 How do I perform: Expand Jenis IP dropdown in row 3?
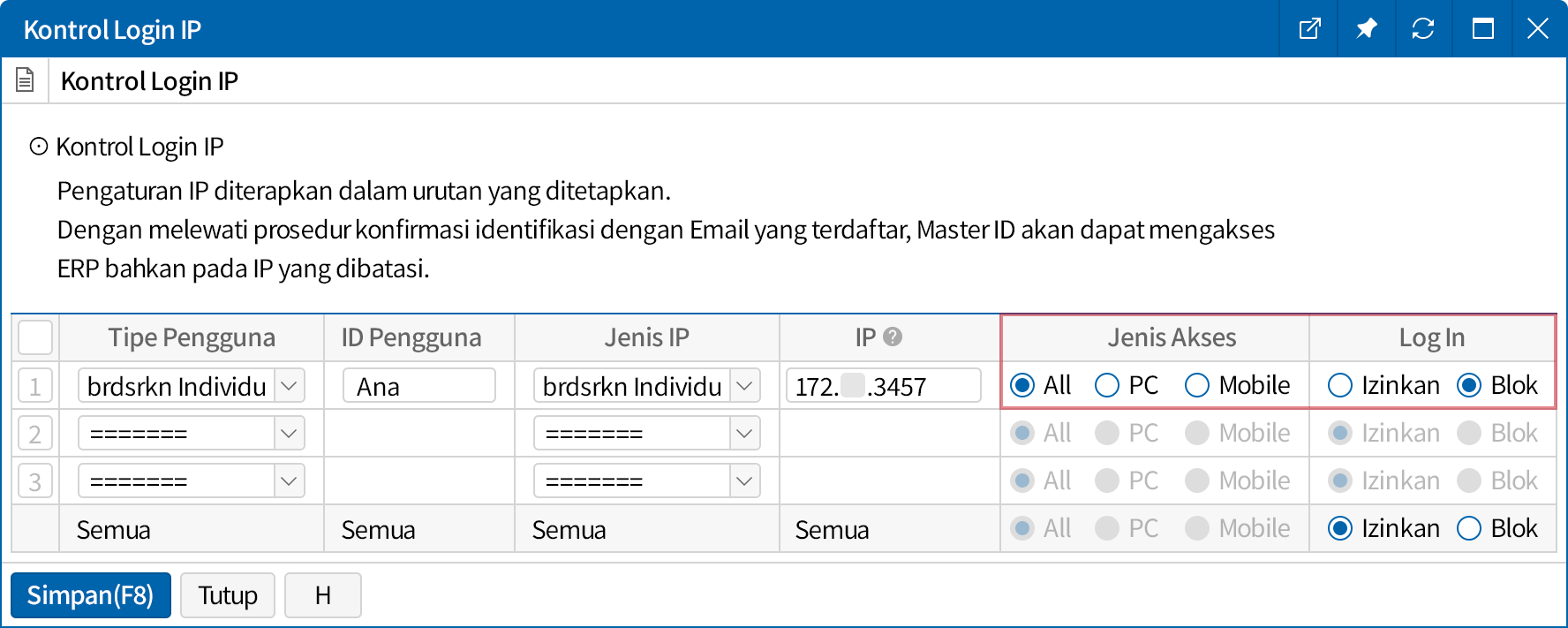(744, 481)
